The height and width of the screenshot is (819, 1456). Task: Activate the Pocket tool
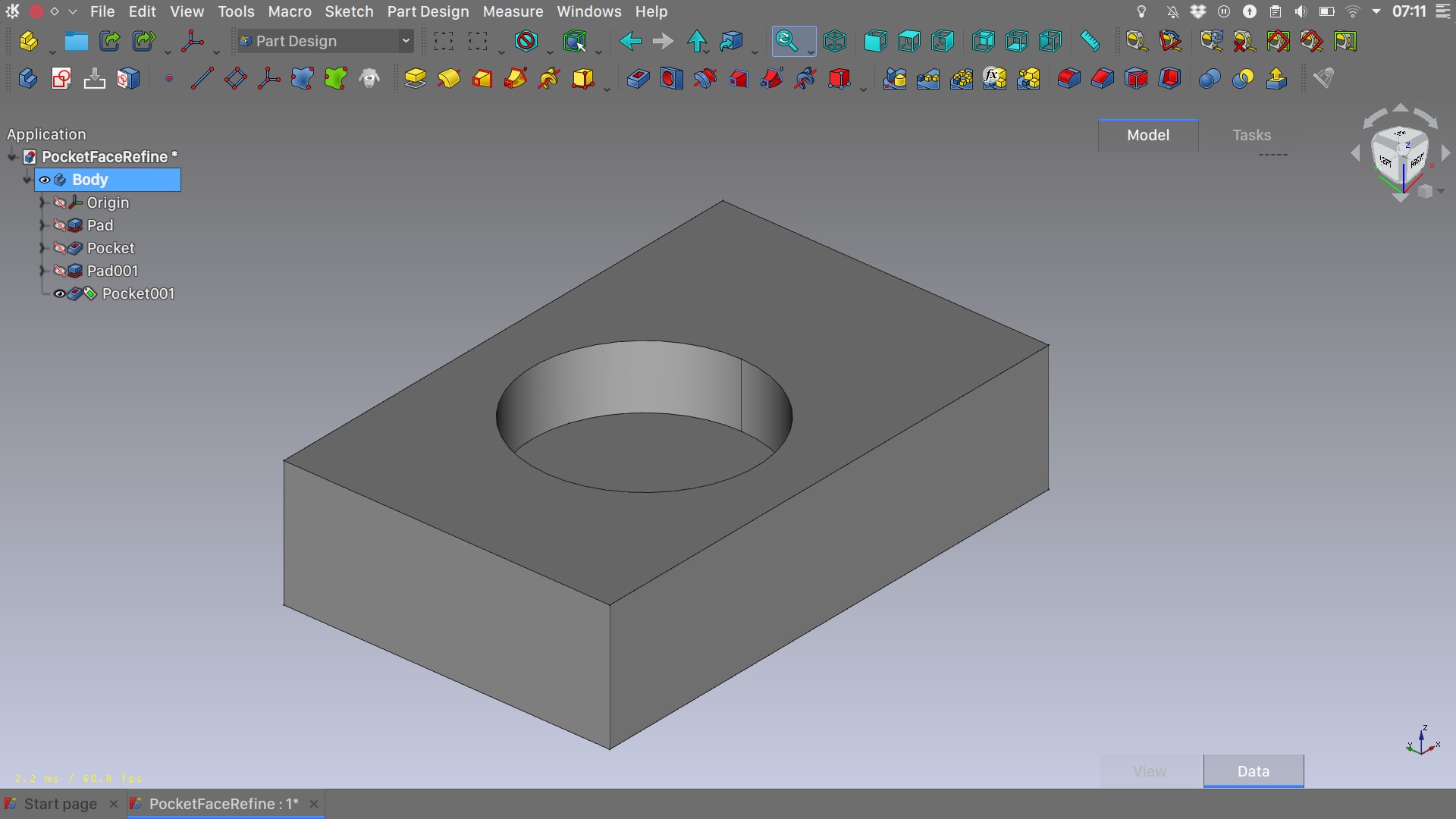pyautogui.click(x=638, y=78)
